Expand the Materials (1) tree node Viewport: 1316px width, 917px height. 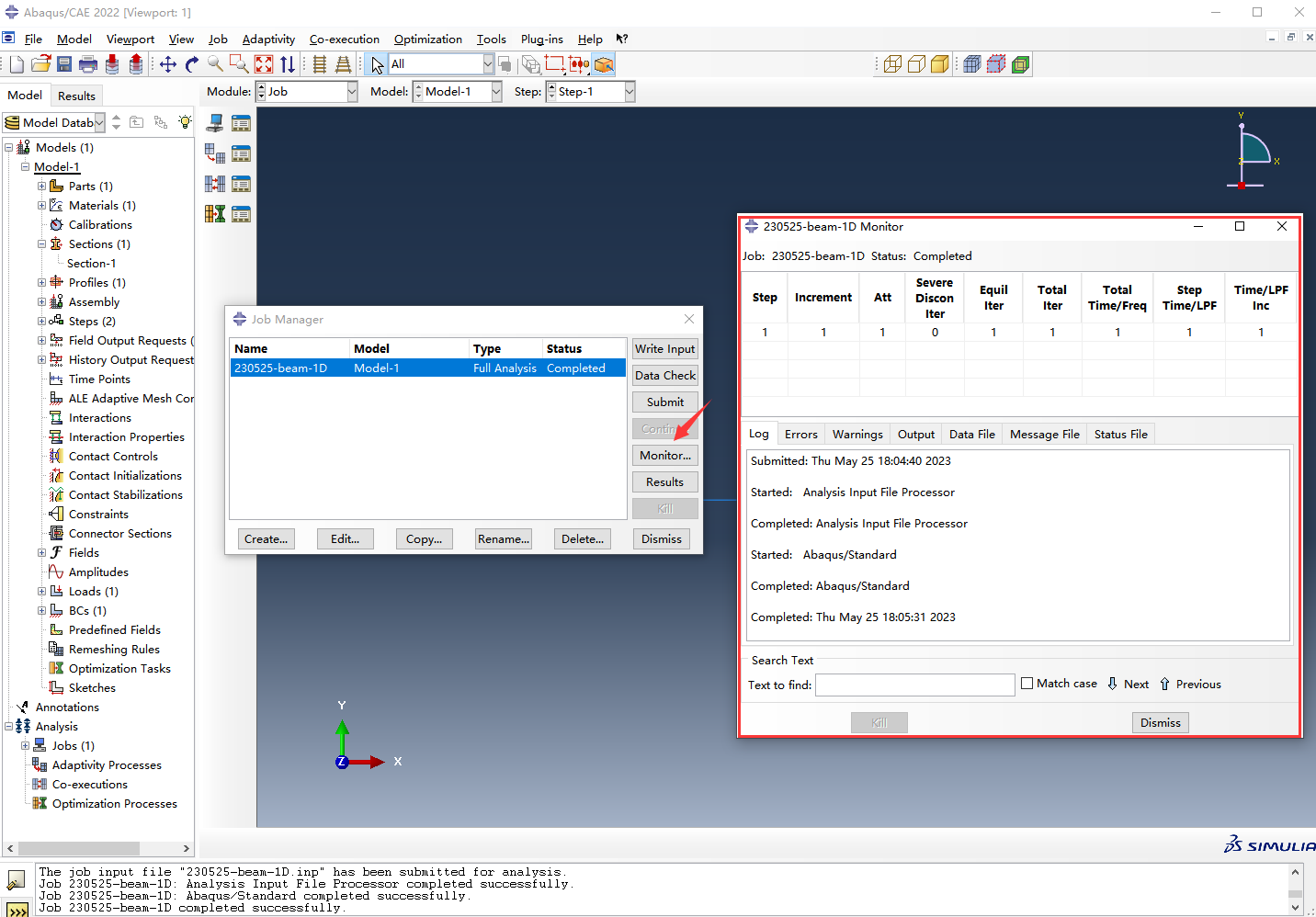(41, 206)
